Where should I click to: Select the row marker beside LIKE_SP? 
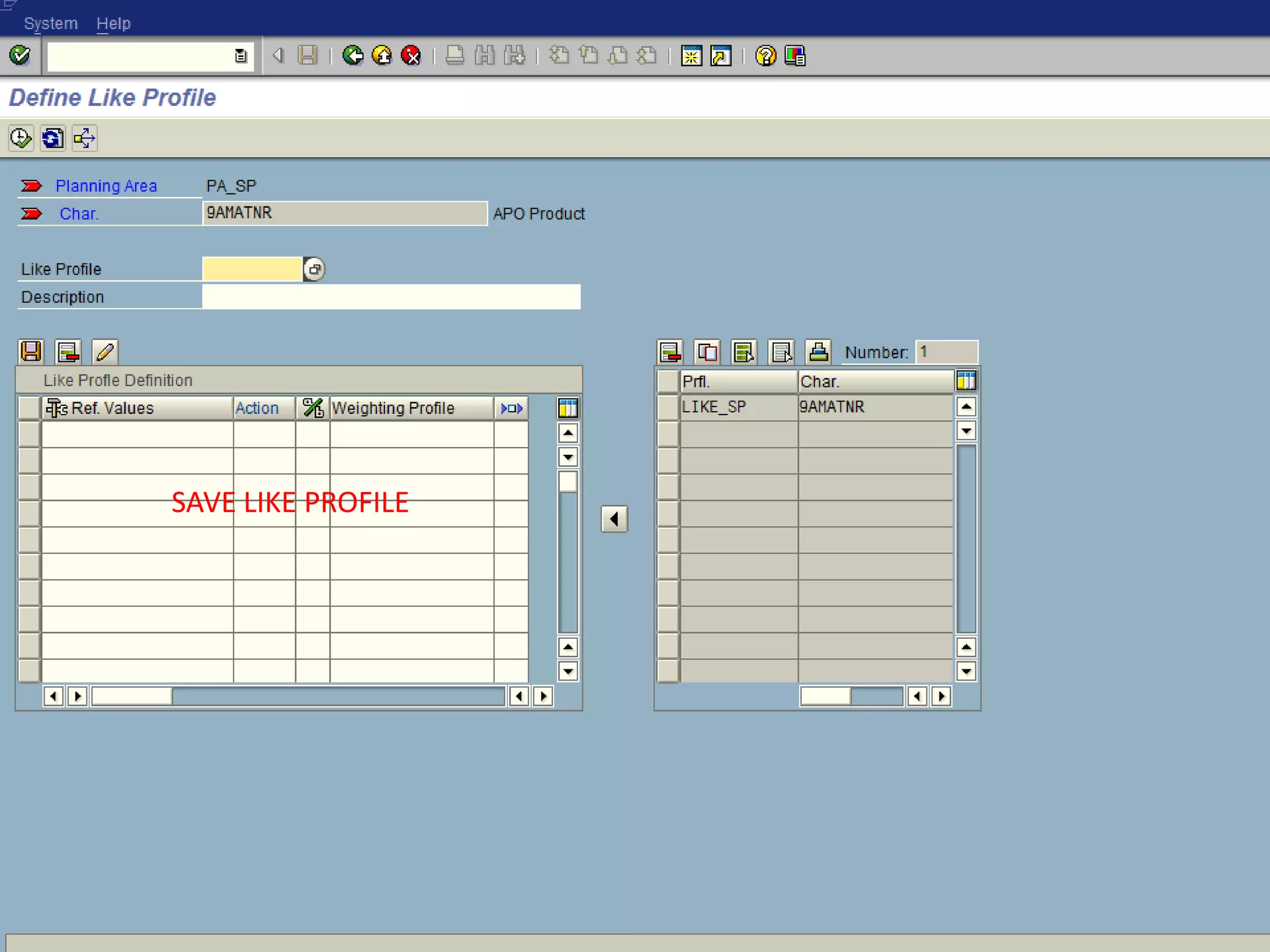[x=668, y=407]
